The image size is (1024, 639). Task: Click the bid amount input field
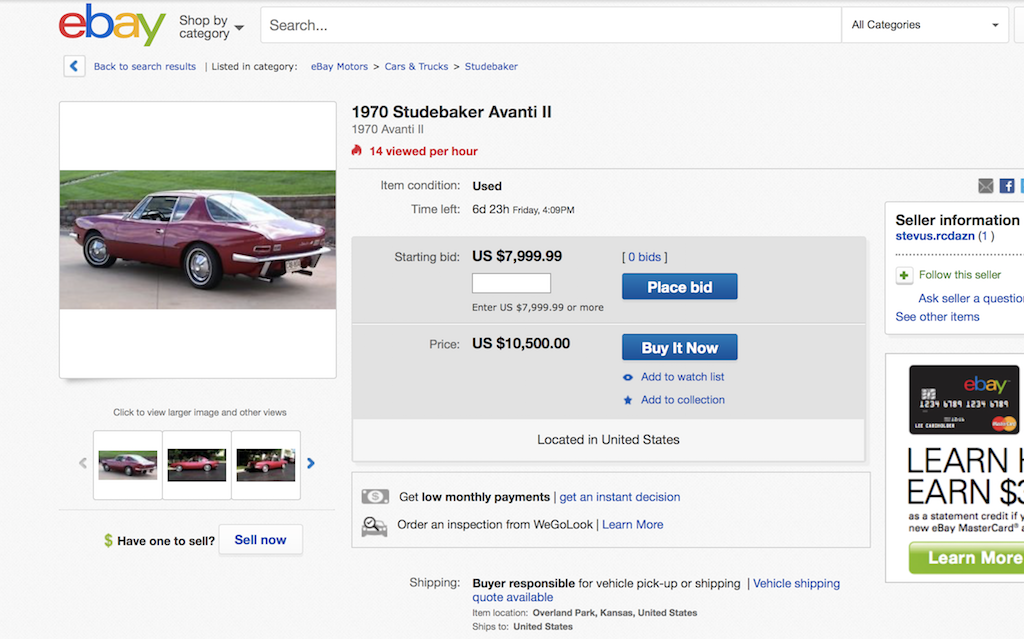pyautogui.click(x=511, y=283)
